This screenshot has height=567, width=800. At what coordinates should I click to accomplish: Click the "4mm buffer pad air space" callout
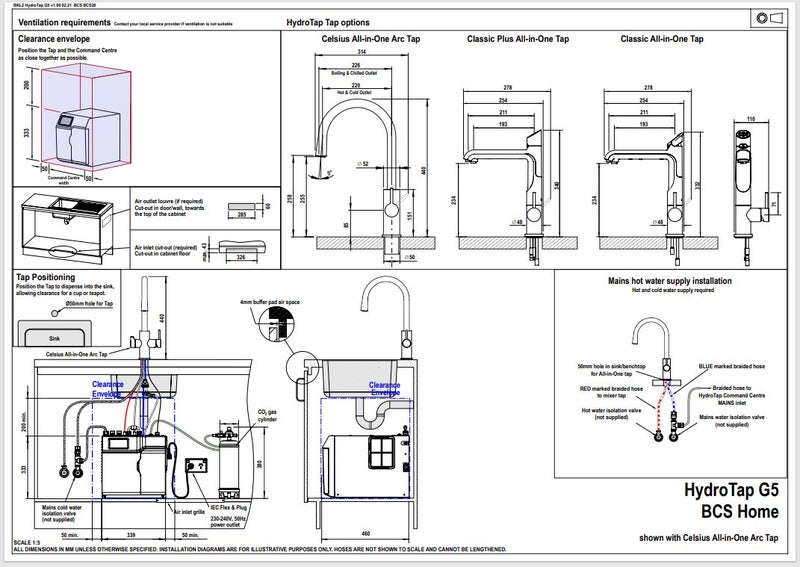point(270,302)
